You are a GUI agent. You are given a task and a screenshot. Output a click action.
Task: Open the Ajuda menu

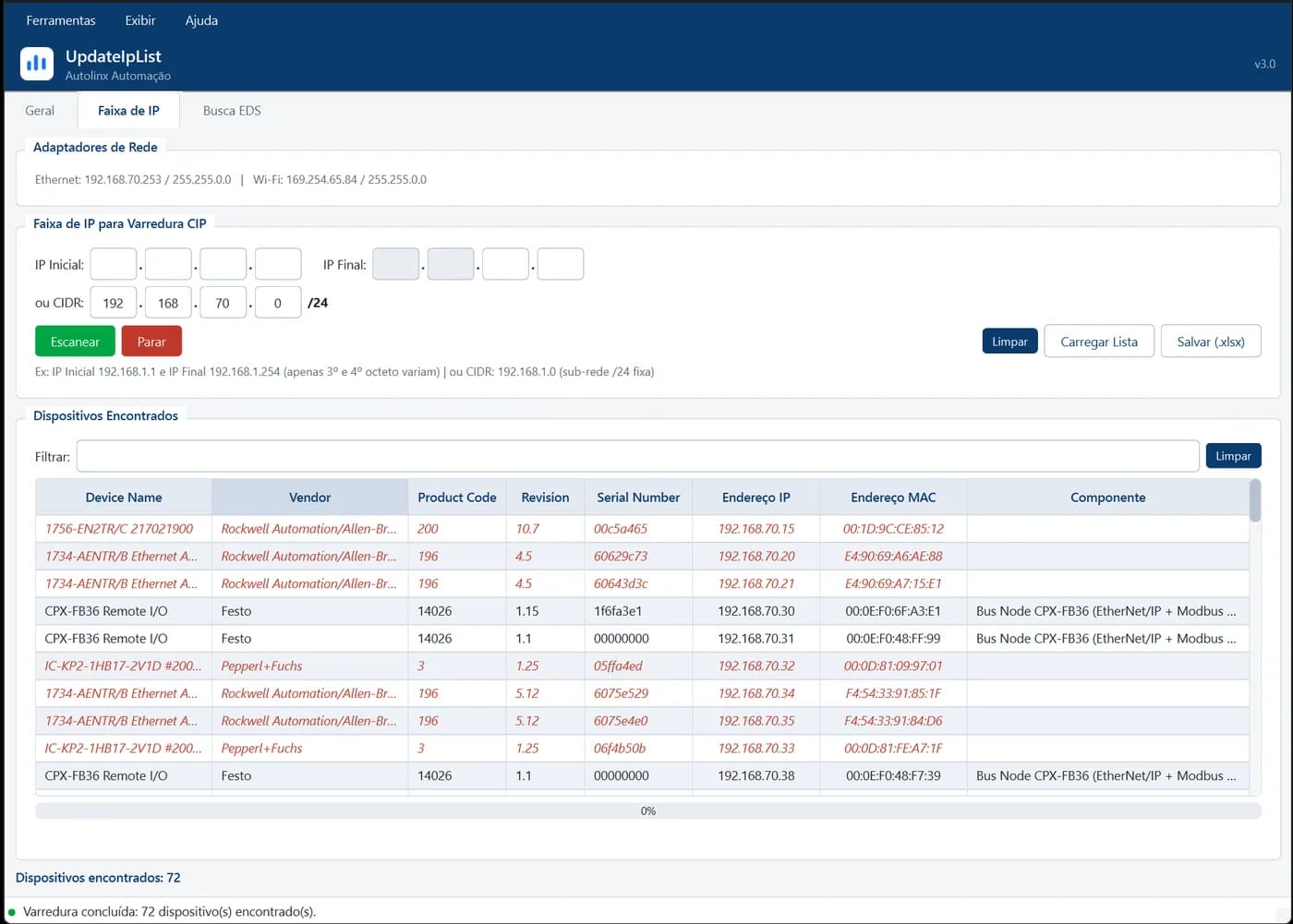201,20
